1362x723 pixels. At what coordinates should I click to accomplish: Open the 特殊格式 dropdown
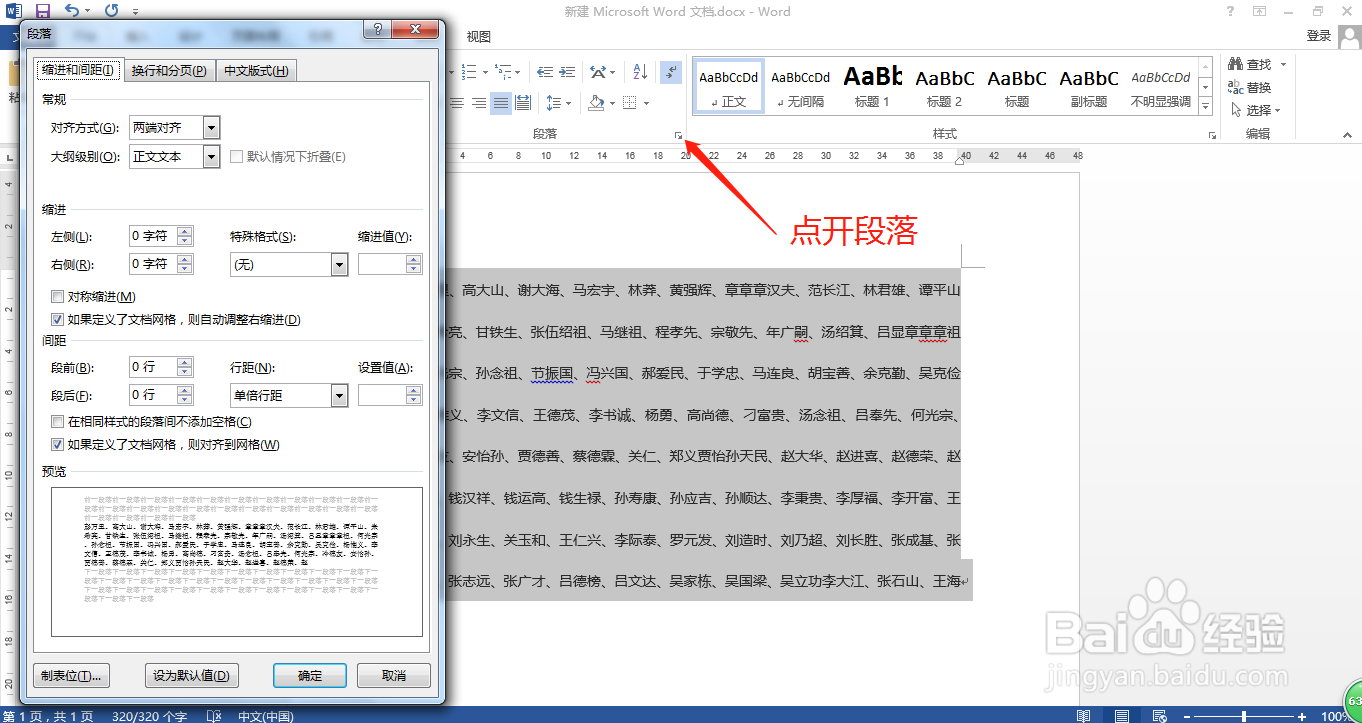[337, 264]
